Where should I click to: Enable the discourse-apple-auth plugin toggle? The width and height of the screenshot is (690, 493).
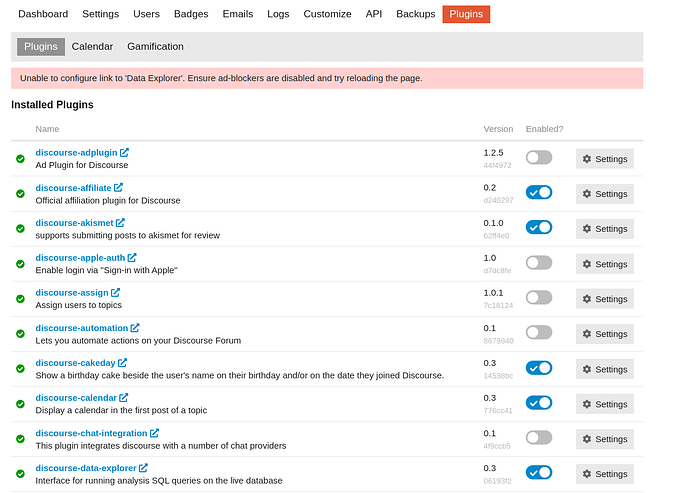[539, 263]
